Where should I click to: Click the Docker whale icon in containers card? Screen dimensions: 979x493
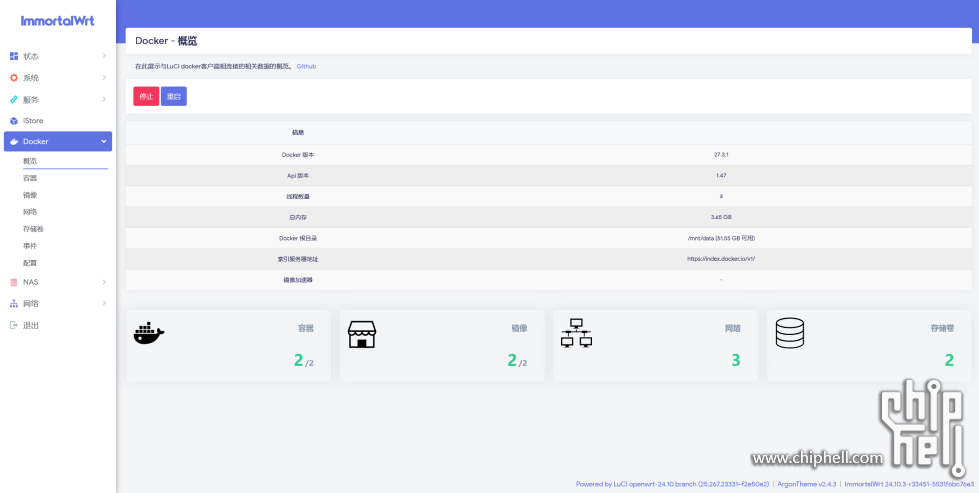(x=148, y=333)
